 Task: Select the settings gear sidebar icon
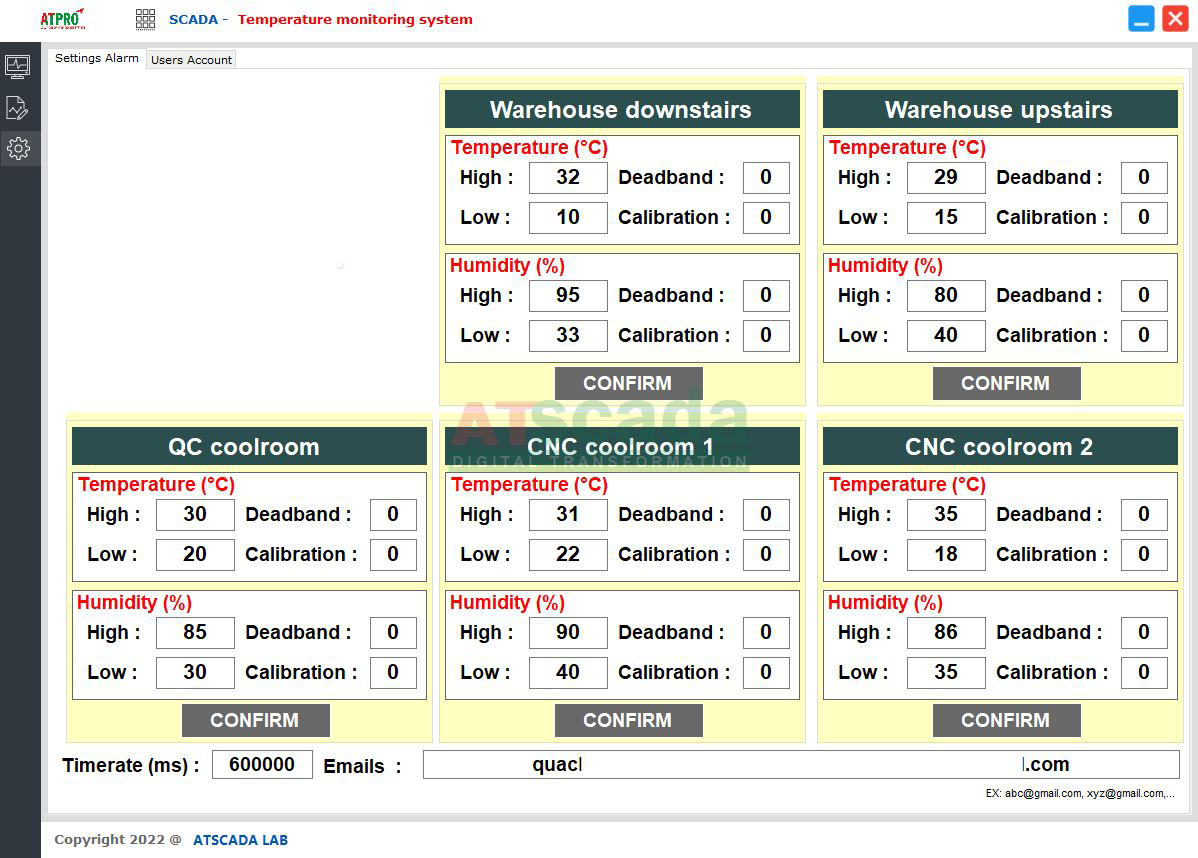(x=18, y=149)
